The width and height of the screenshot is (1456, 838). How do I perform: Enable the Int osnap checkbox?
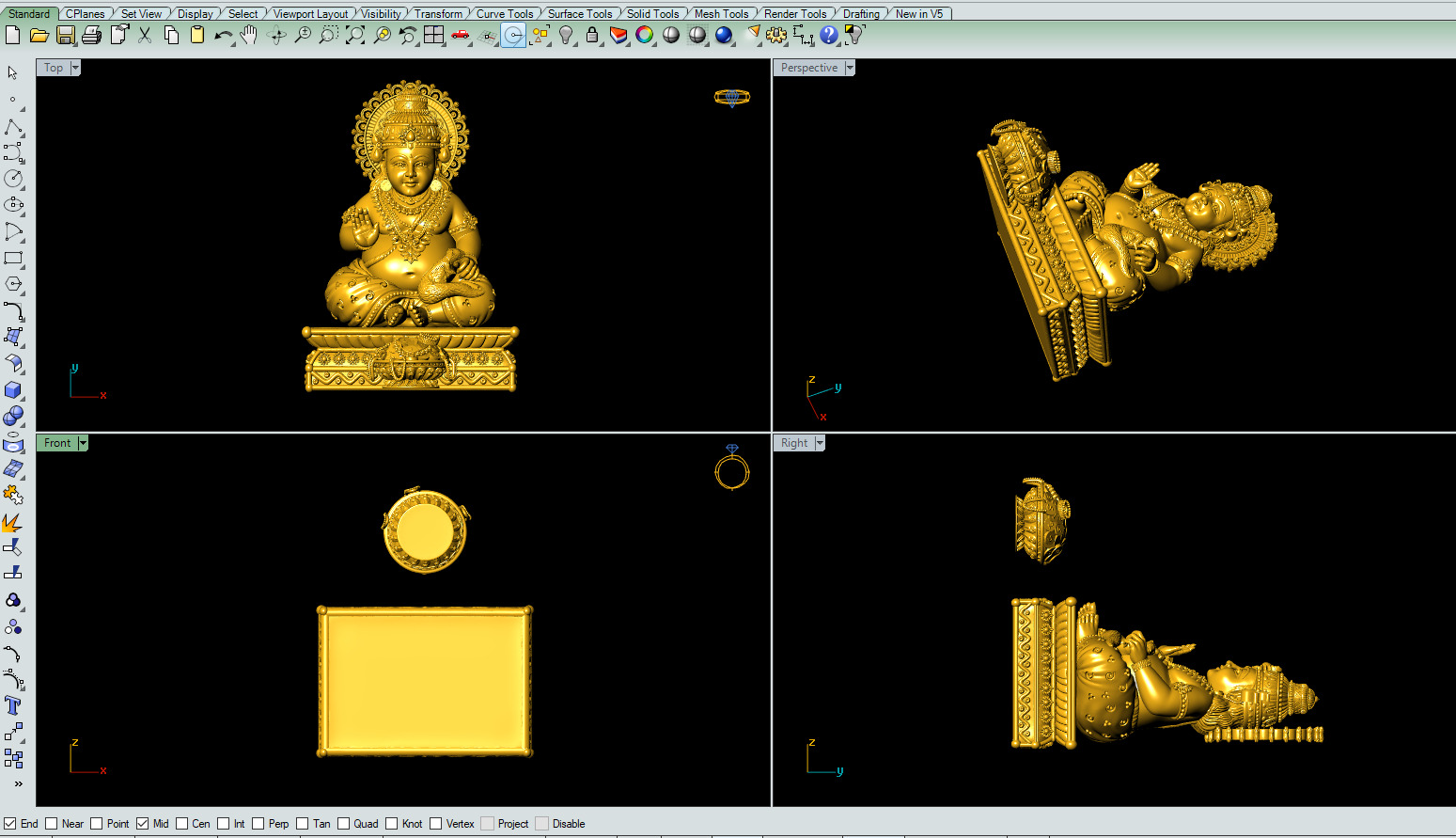click(x=224, y=824)
